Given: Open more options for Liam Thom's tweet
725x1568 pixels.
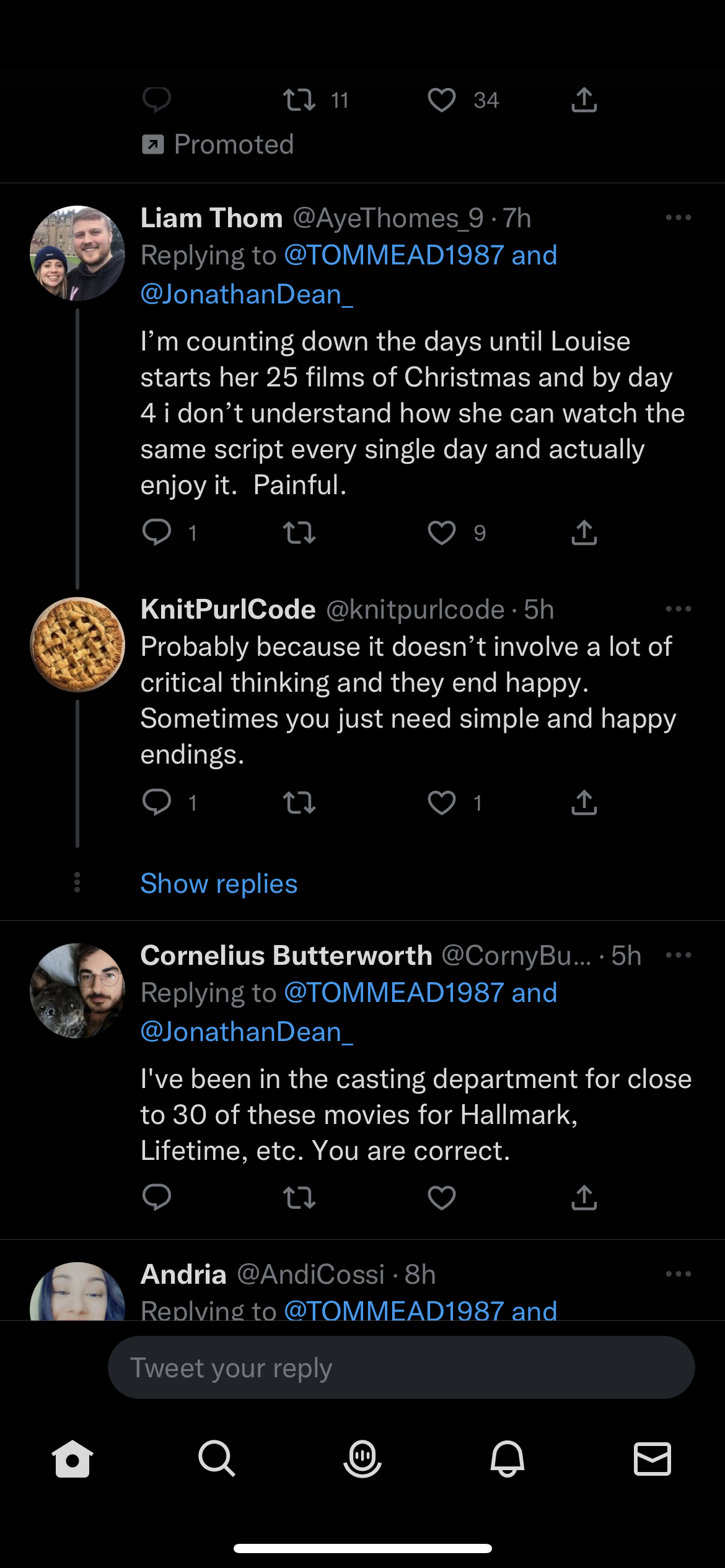Looking at the screenshot, I should click(678, 218).
